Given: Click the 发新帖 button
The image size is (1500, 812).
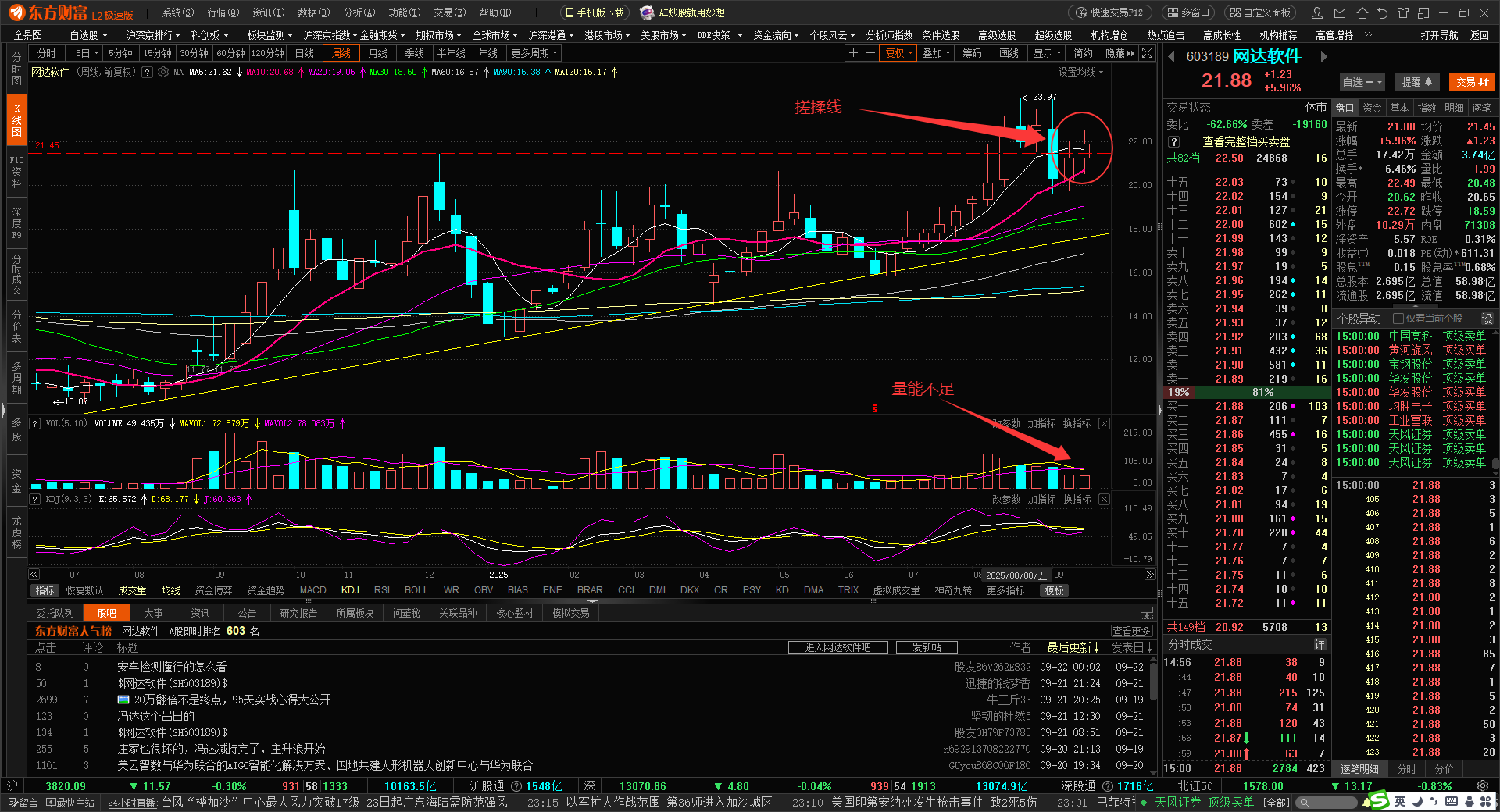Looking at the screenshot, I should [x=927, y=647].
